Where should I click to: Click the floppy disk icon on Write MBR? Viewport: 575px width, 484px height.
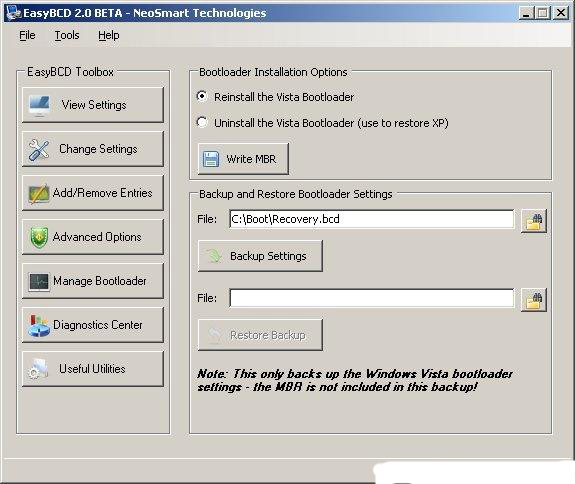(211, 159)
